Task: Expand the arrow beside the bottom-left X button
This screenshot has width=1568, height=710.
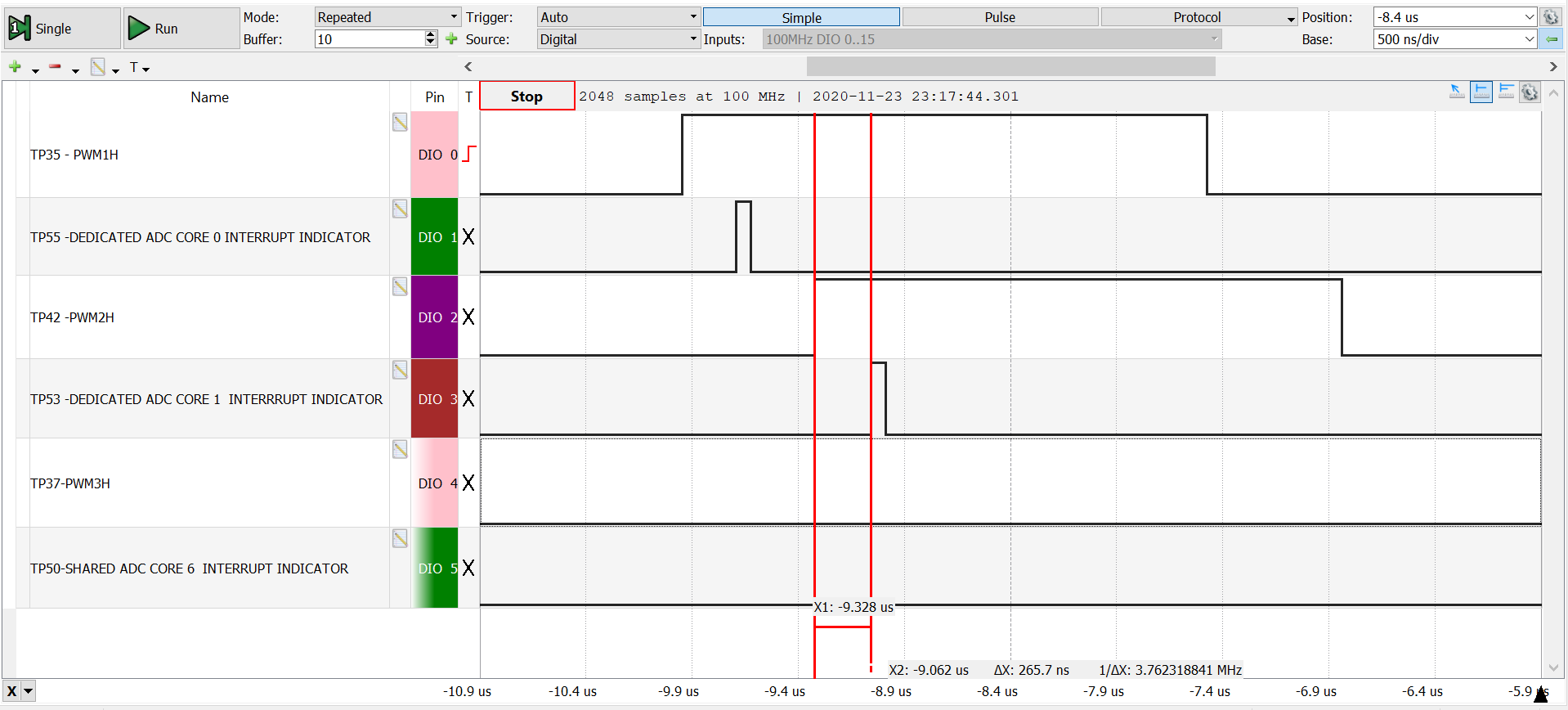Action: [x=29, y=691]
